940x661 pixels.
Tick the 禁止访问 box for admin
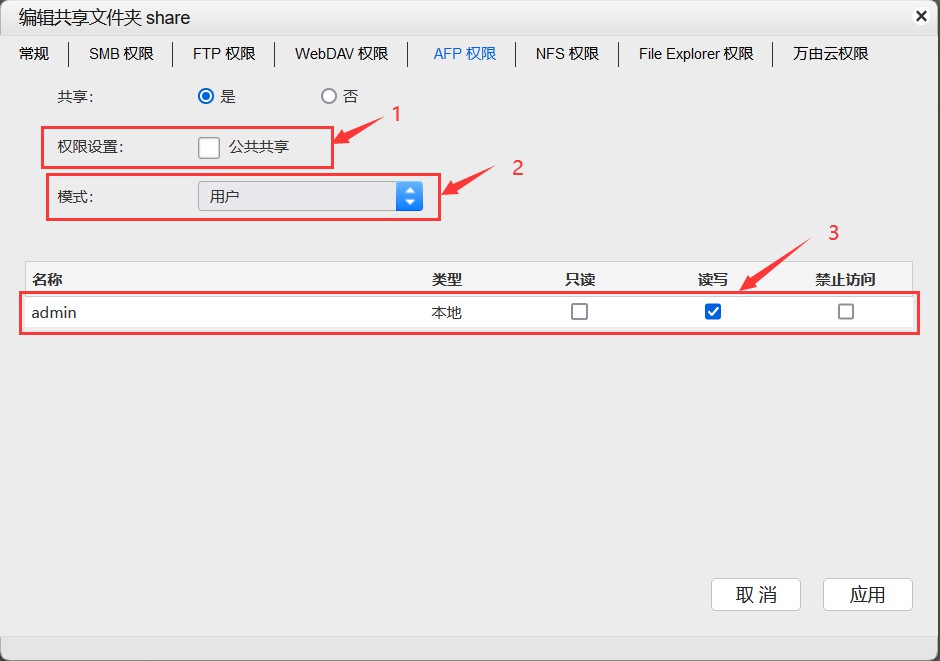click(846, 312)
